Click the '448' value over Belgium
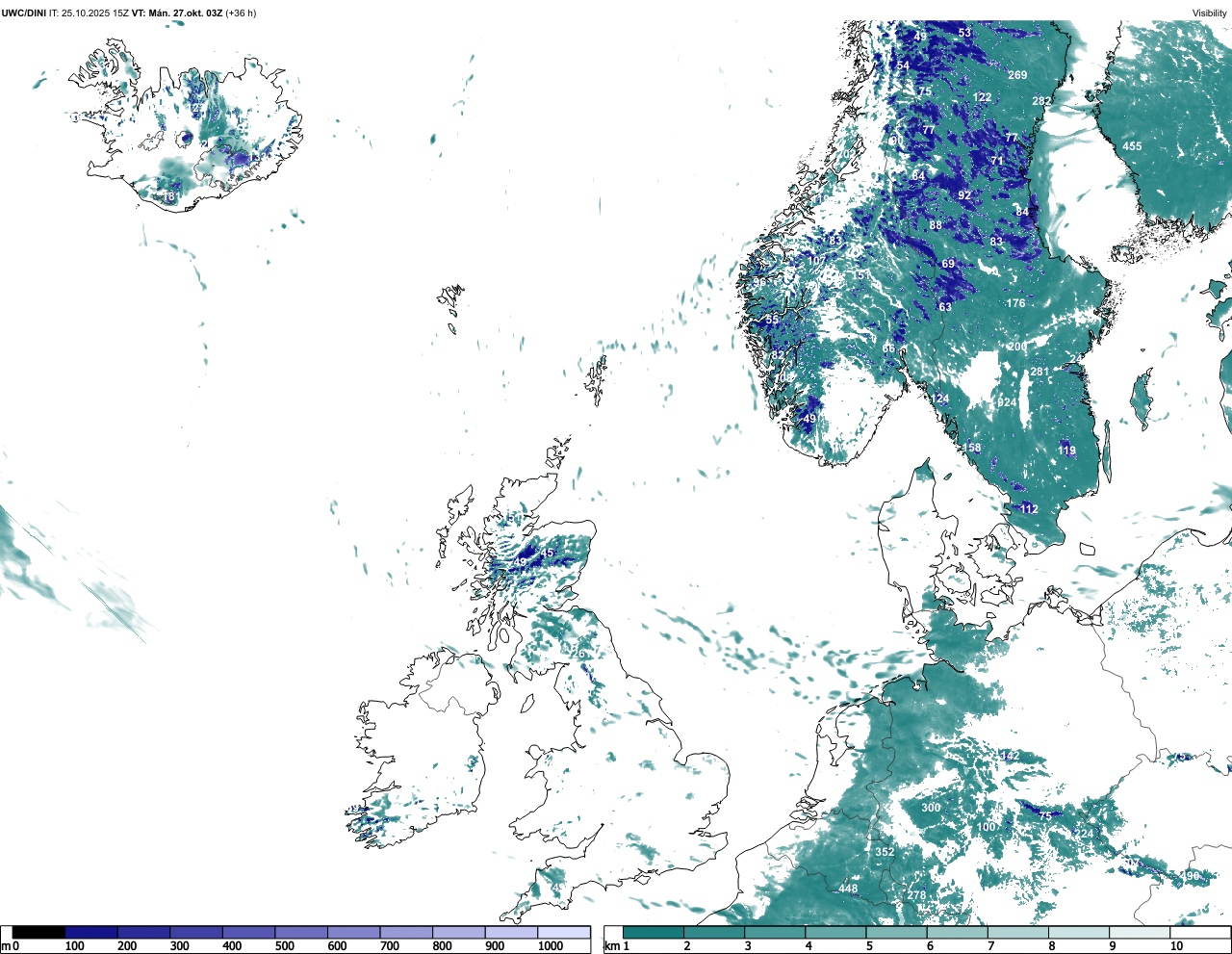Screen dimensions: 1232x954 (x=848, y=889)
